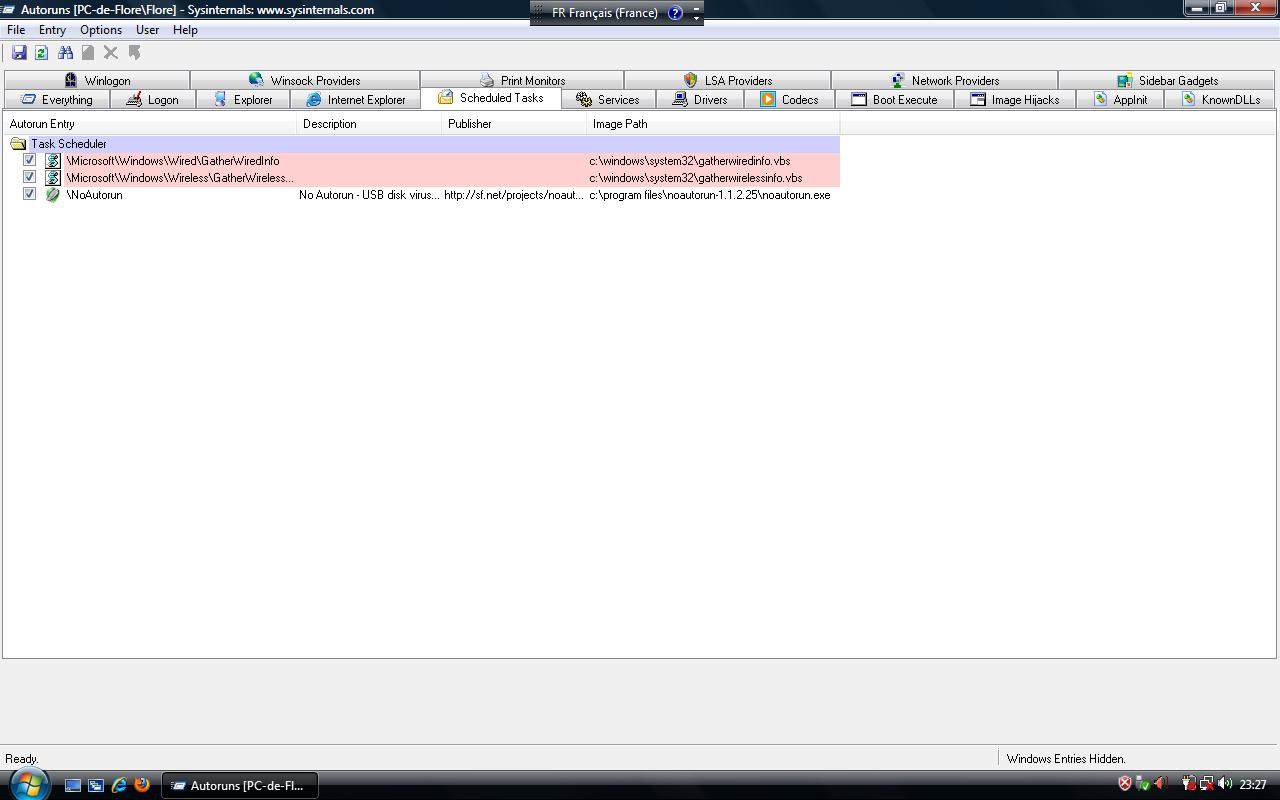Screen dimensions: 1280x800
Task: Click the Task Scheduler folder icon
Action: point(18,144)
